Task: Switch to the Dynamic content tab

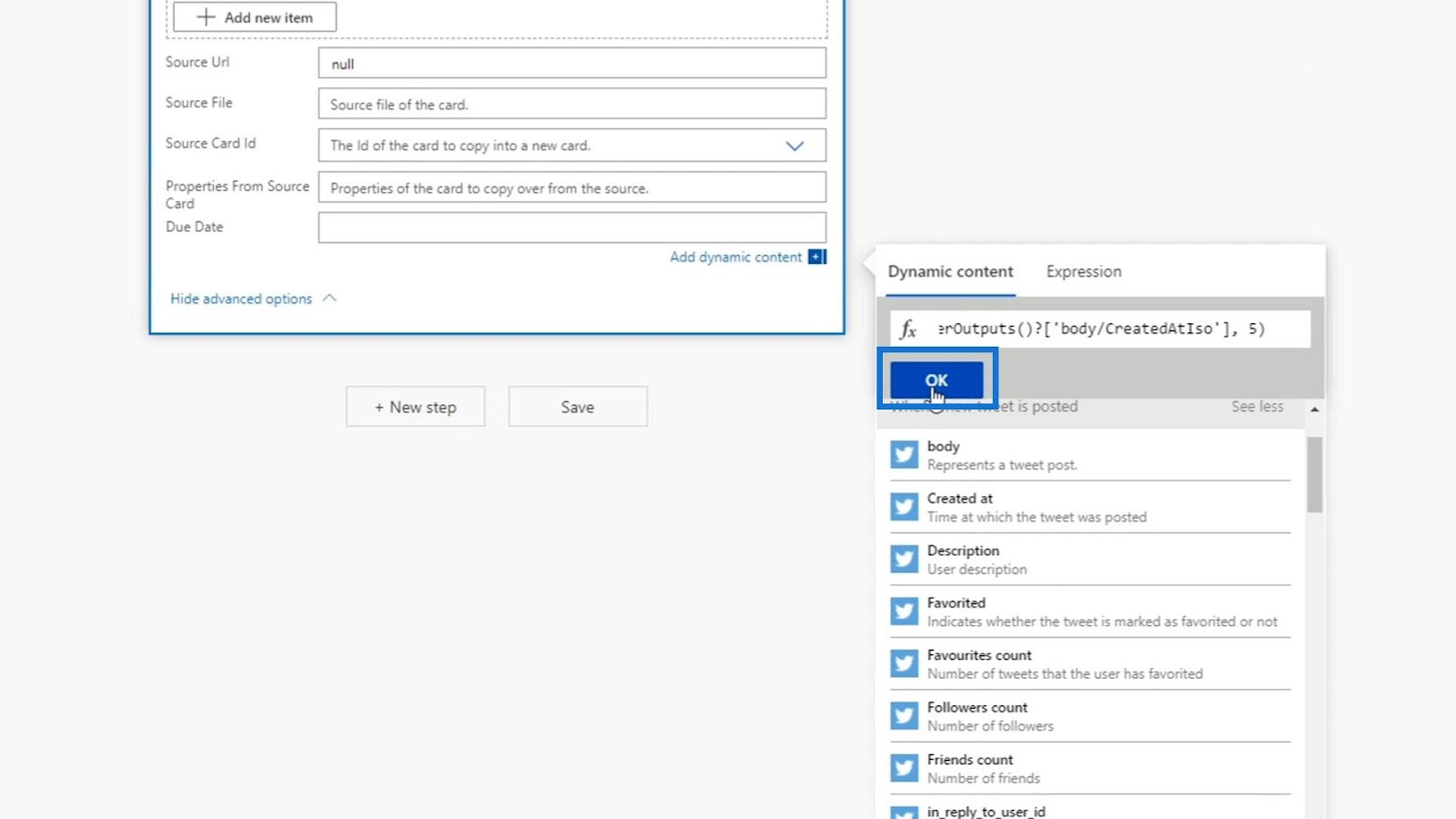Action: pyautogui.click(x=950, y=271)
